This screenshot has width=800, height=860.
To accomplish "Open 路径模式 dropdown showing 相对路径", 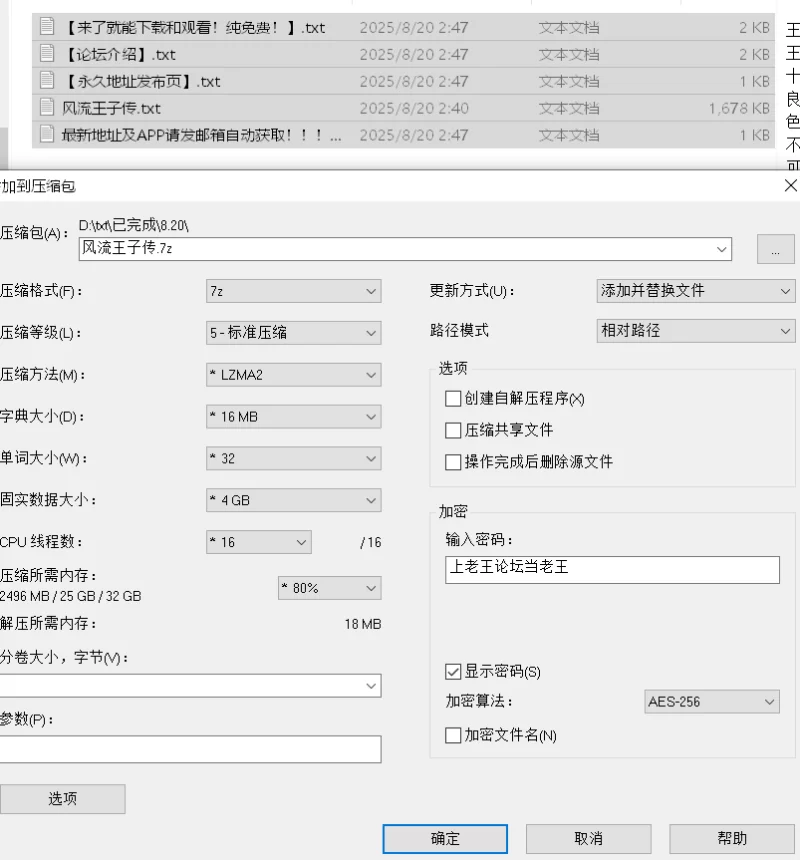I will pos(696,331).
